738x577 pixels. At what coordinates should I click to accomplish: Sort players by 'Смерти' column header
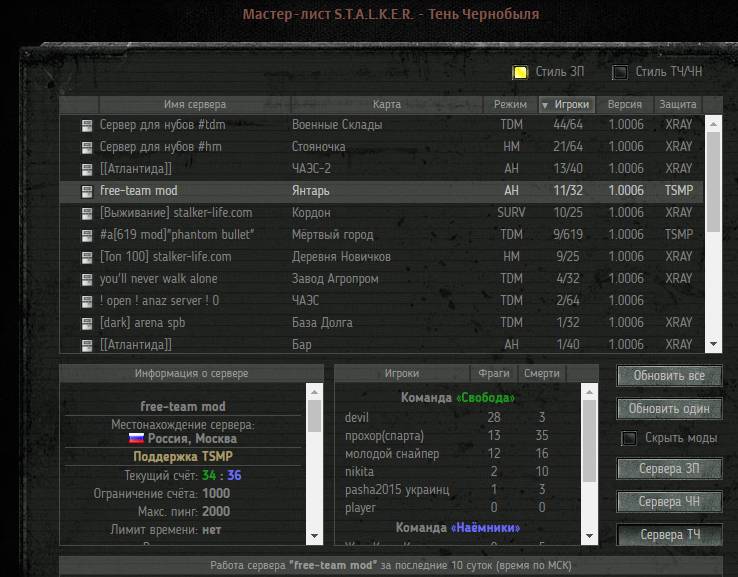(x=542, y=373)
